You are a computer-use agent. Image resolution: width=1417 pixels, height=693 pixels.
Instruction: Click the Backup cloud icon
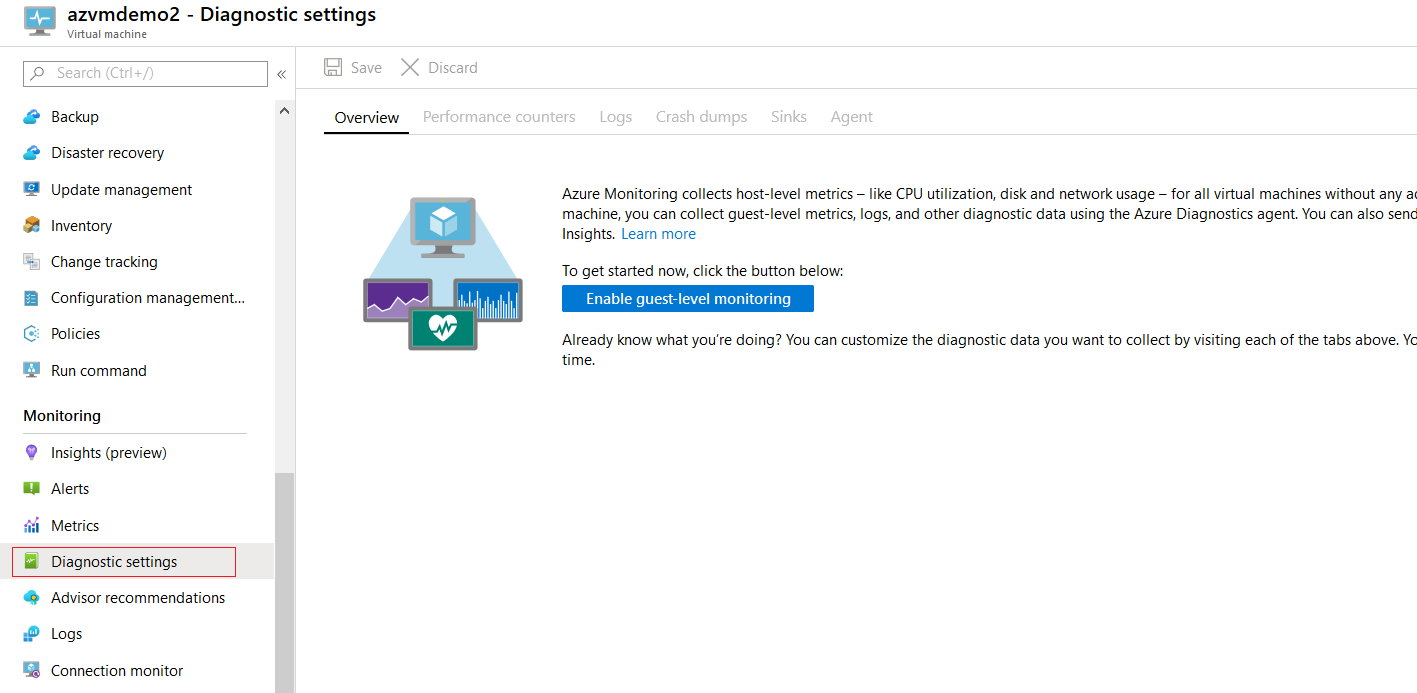pos(31,117)
